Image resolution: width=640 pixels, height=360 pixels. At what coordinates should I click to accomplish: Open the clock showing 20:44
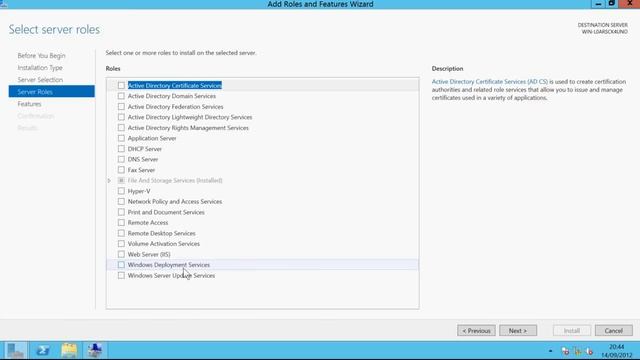coord(616,351)
